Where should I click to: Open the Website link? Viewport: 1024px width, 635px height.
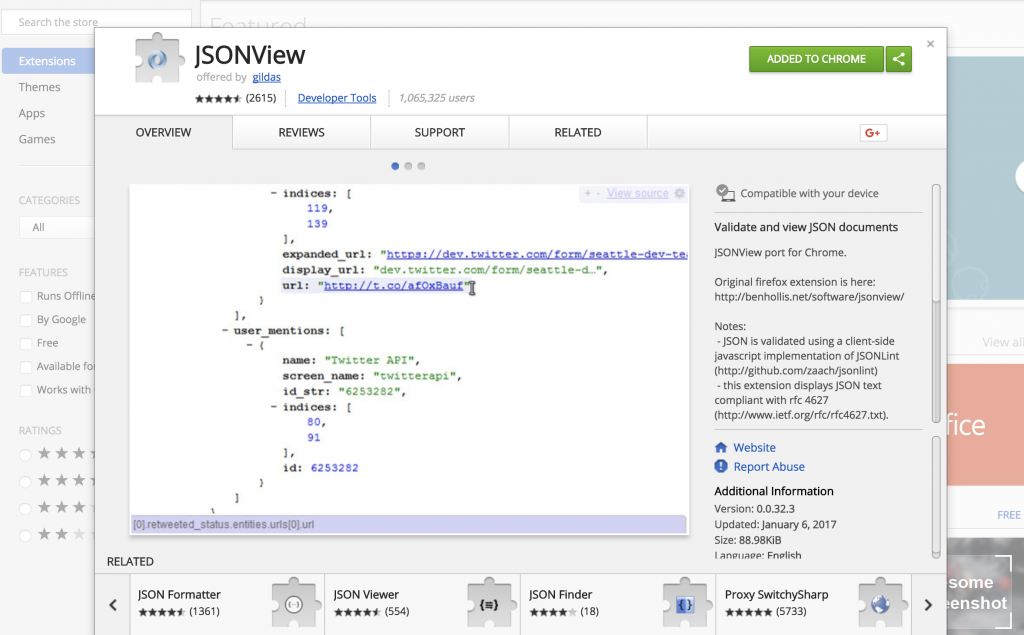754,448
